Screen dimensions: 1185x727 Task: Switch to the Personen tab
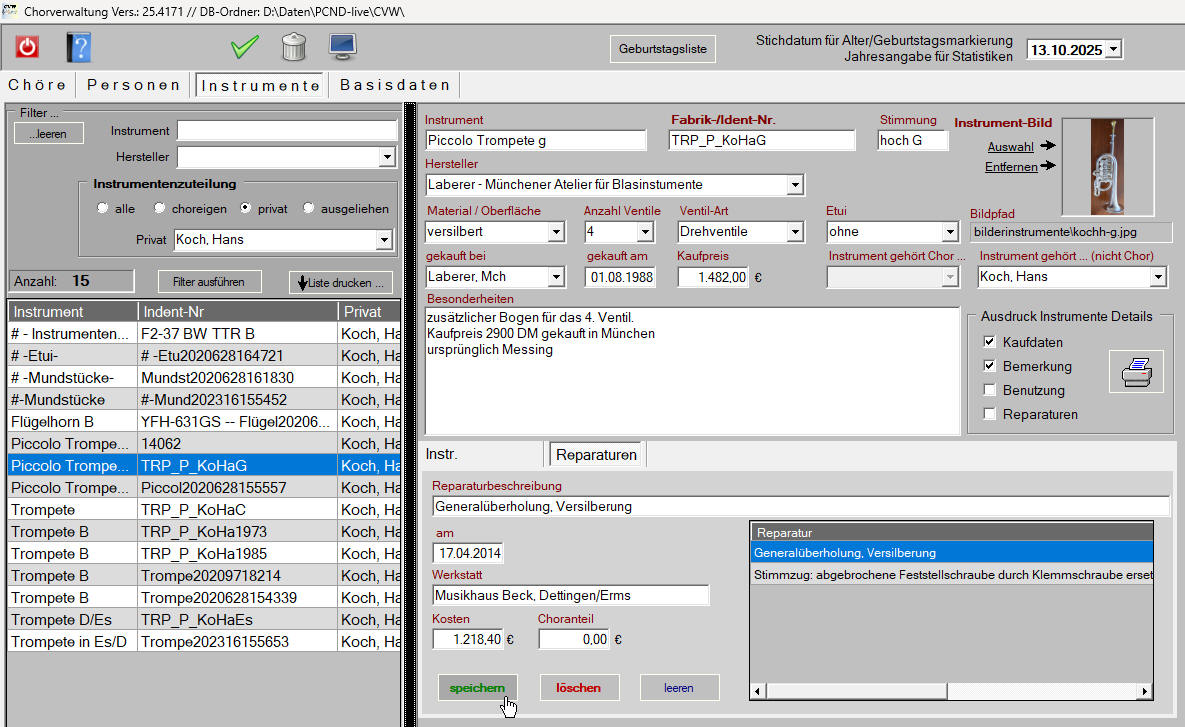click(134, 85)
